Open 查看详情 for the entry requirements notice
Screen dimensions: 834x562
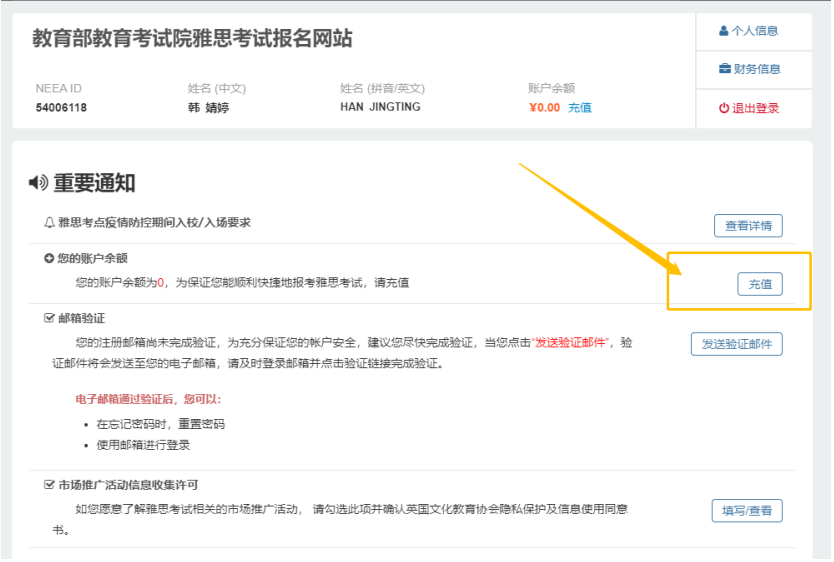click(748, 226)
